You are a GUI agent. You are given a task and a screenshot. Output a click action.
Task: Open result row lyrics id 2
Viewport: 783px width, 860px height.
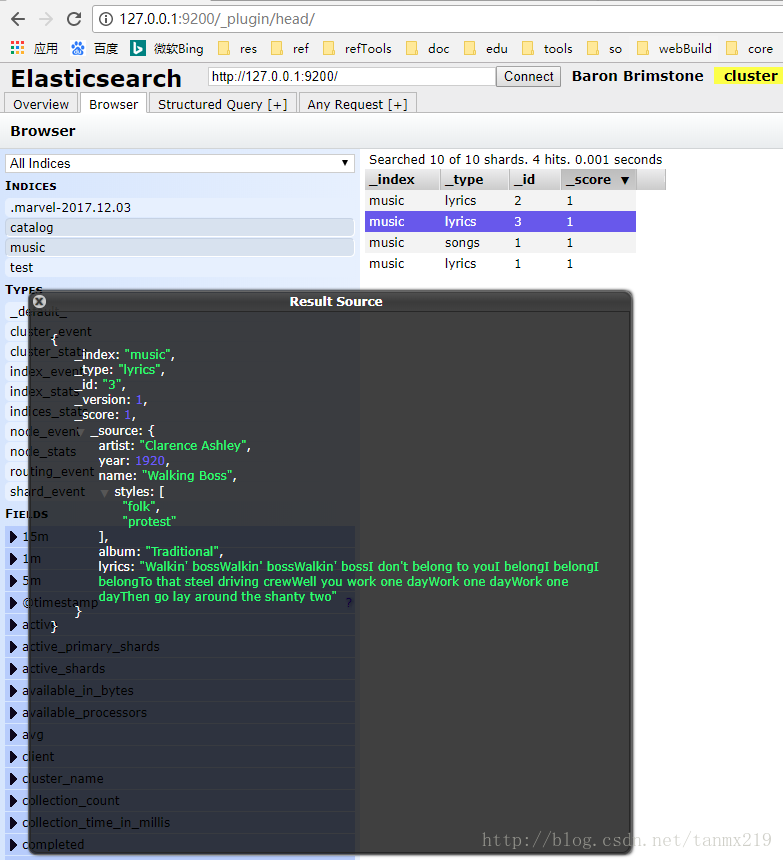pos(500,201)
